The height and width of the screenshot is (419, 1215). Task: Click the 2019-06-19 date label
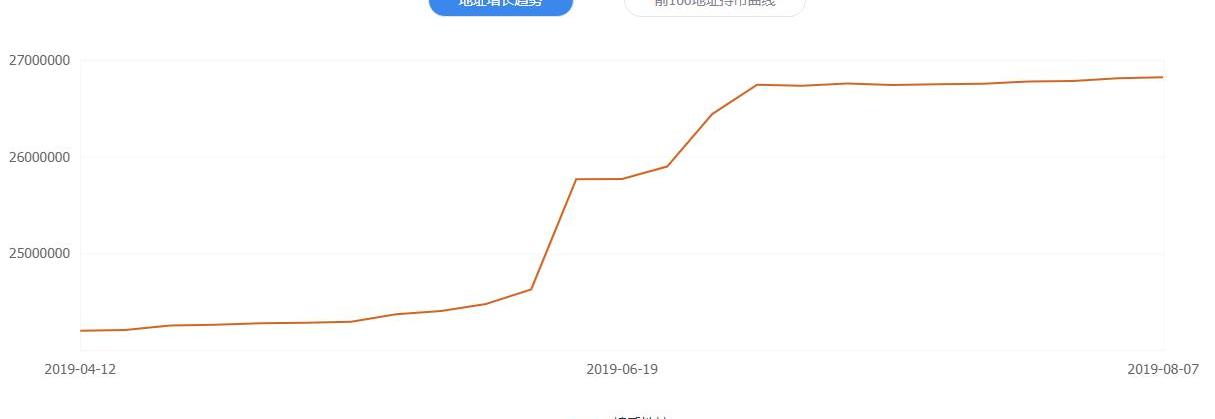pyautogui.click(x=622, y=369)
